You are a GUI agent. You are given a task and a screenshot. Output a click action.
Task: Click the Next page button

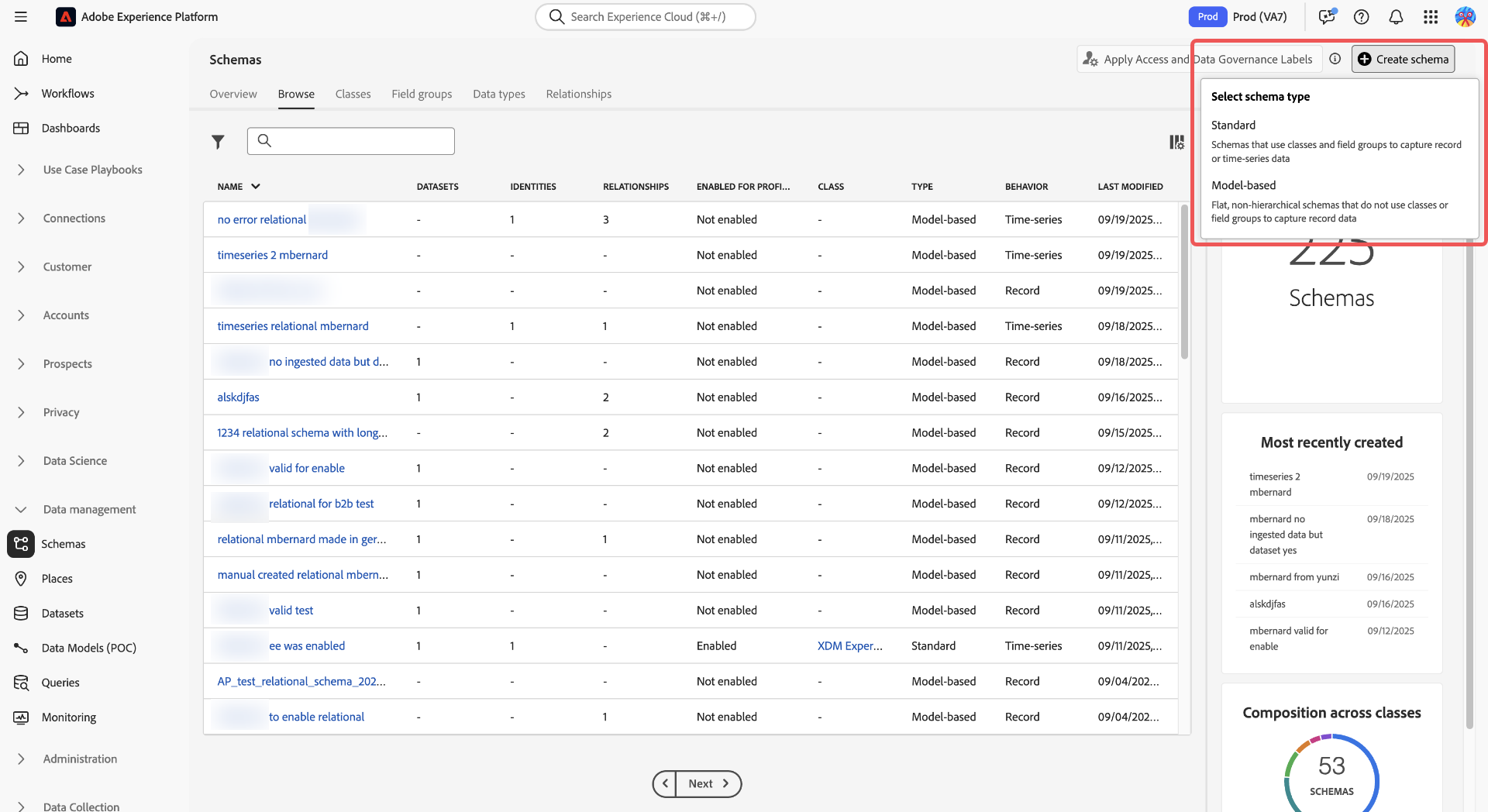(x=708, y=783)
